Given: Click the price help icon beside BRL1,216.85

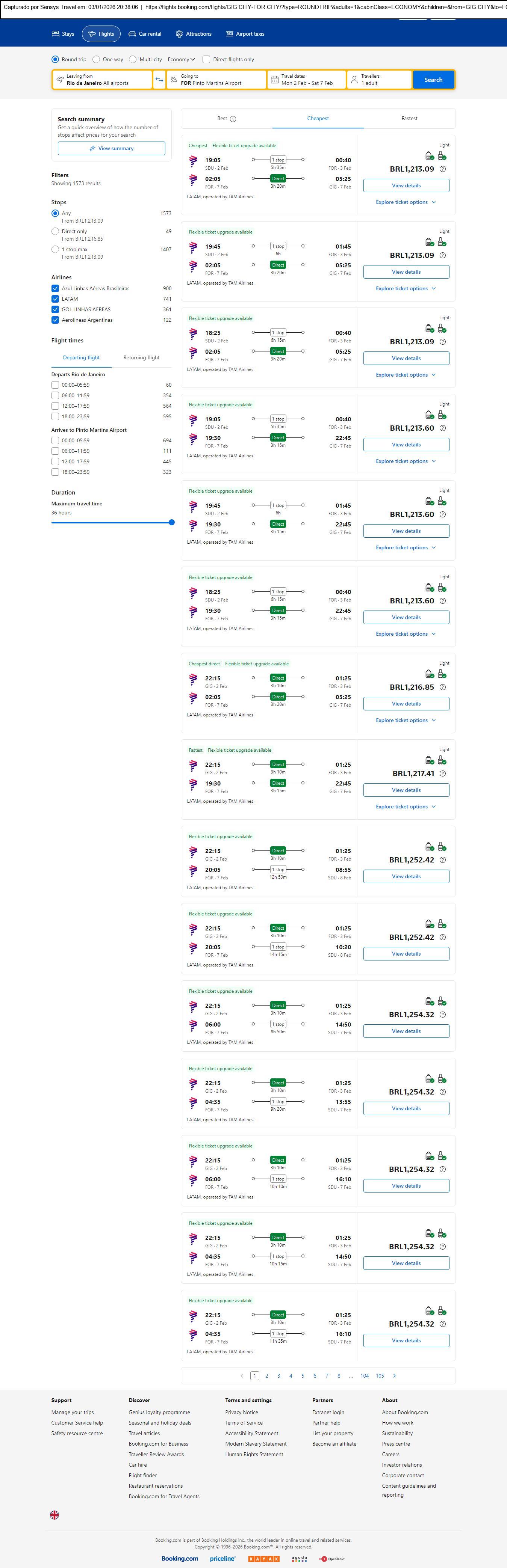Looking at the screenshot, I should tap(442, 687).
